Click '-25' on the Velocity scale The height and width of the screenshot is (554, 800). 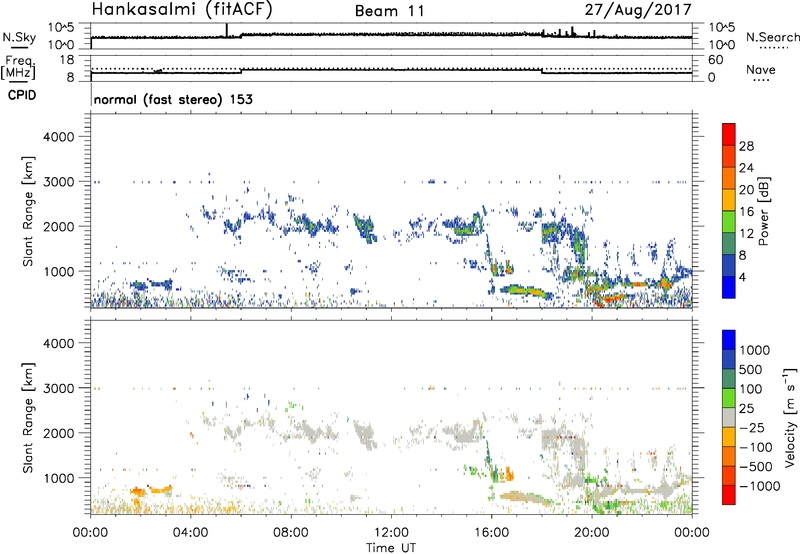[x=752, y=428]
